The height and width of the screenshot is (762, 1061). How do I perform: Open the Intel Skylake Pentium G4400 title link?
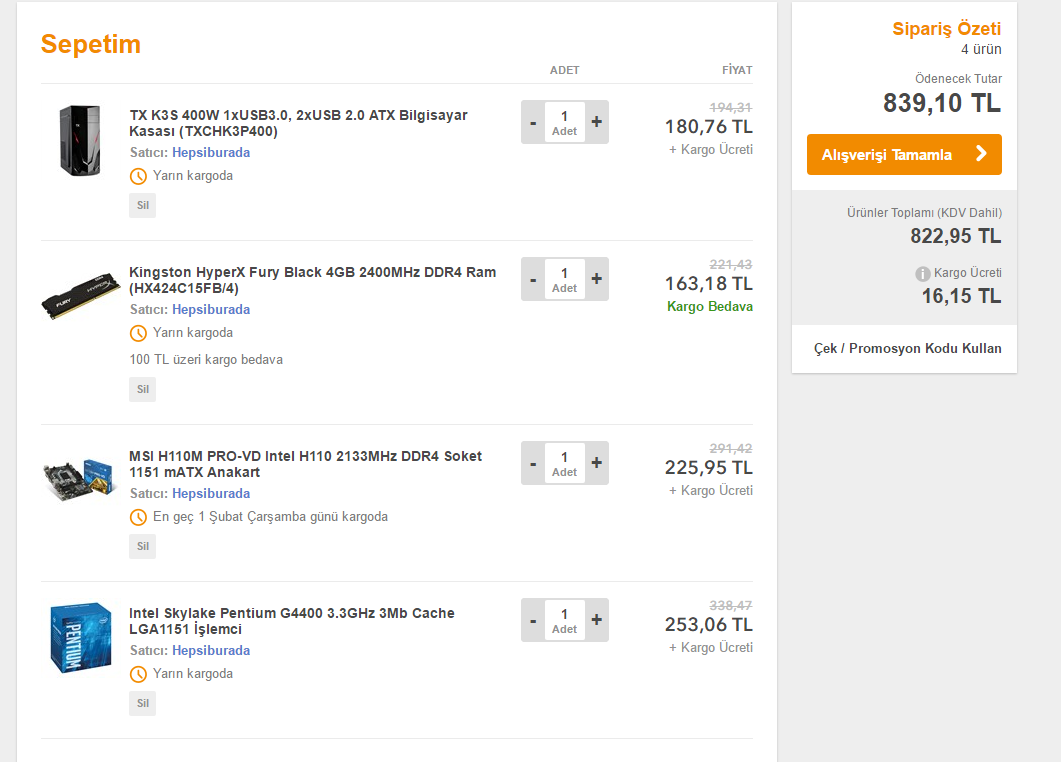click(x=291, y=621)
